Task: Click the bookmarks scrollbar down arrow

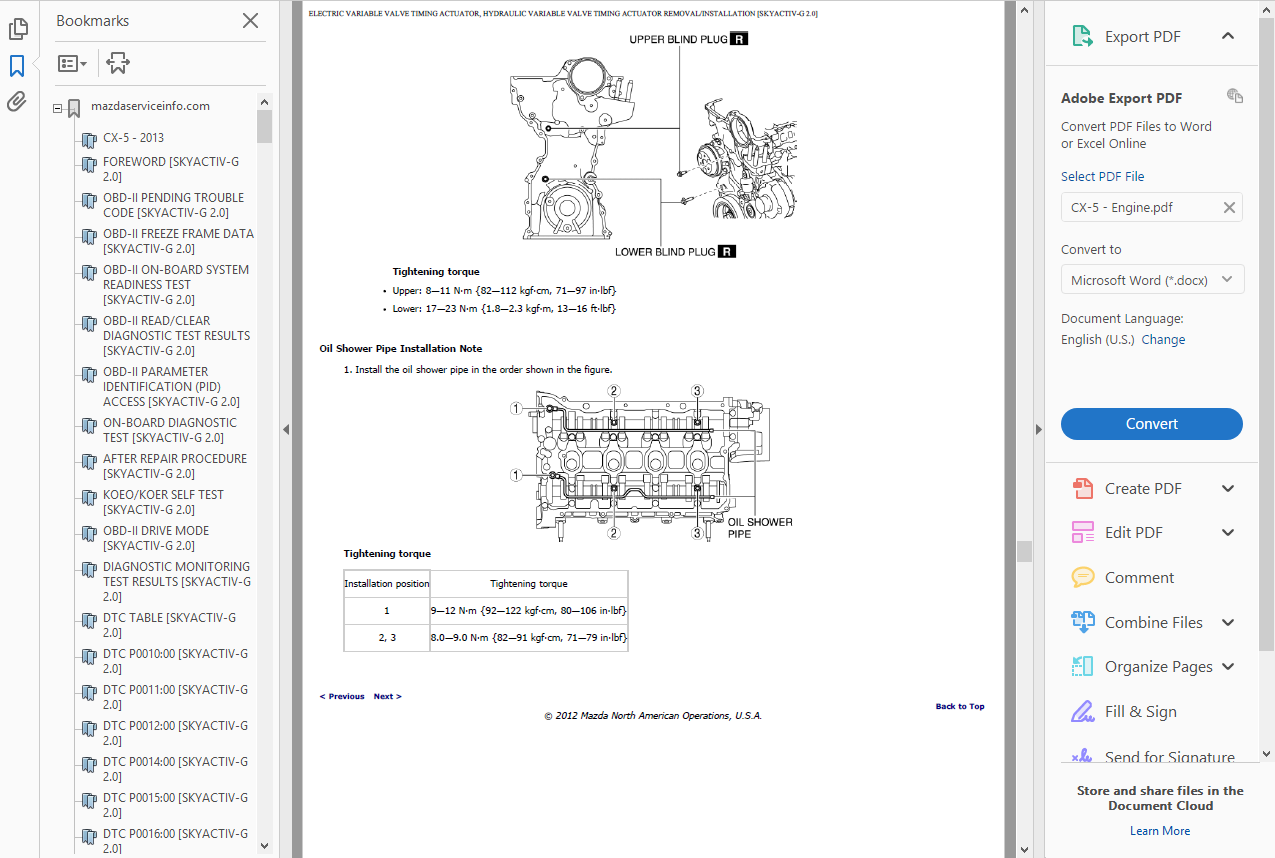Action: [x=264, y=845]
